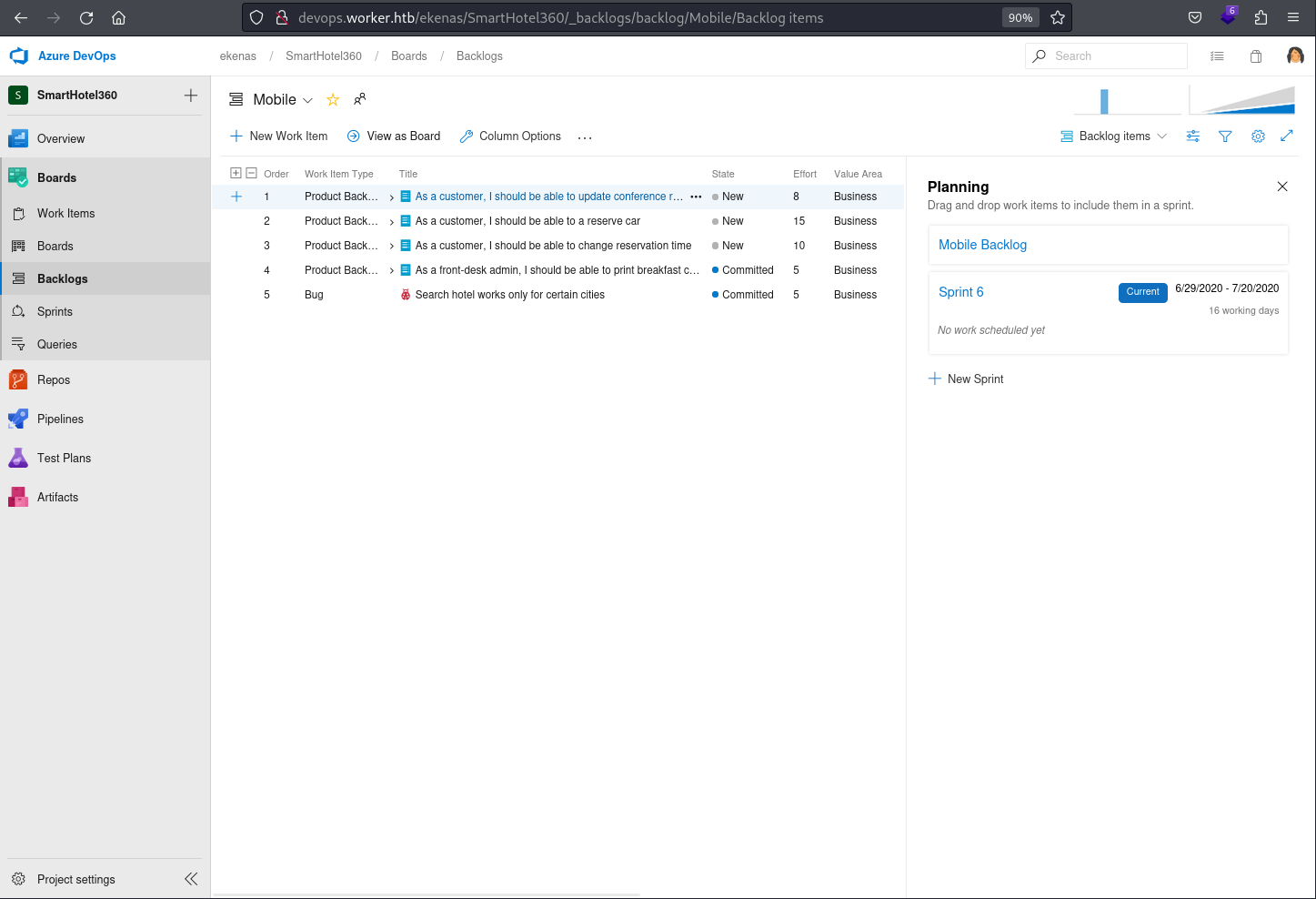Sort by the State column header
1316x899 pixels.
point(723,174)
